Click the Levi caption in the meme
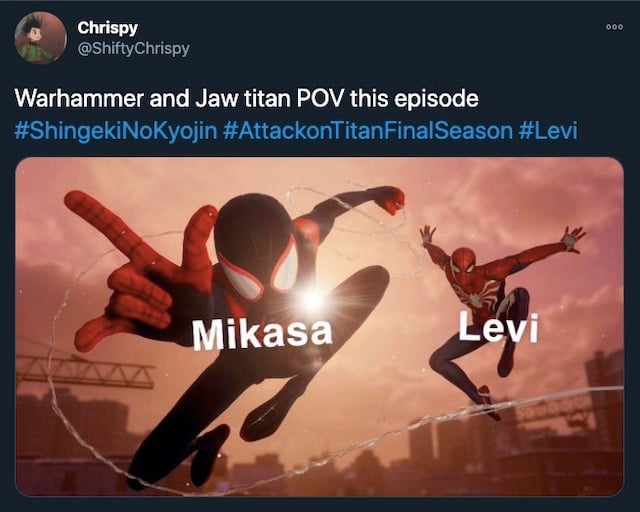Image resolution: width=640 pixels, height=512 pixels. click(x=498, y=327)
